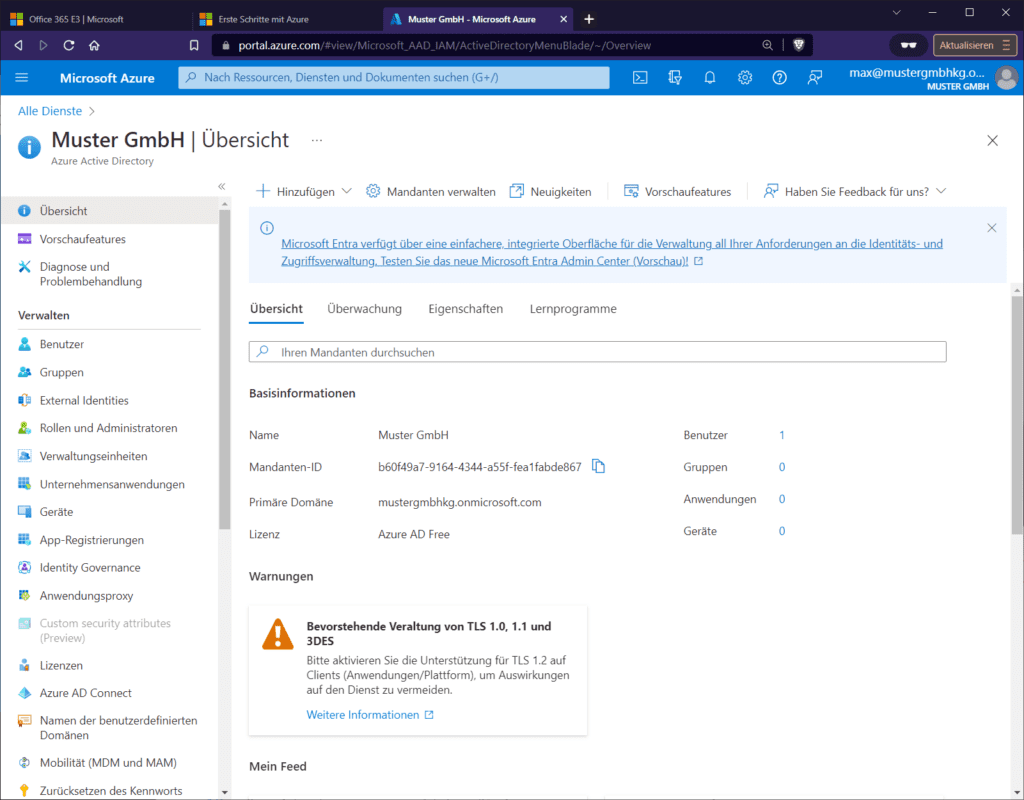Bookmark this page in the address bar
This screenshot has width=1024, height=800.
pyautogui.click(x=194, y=45)
